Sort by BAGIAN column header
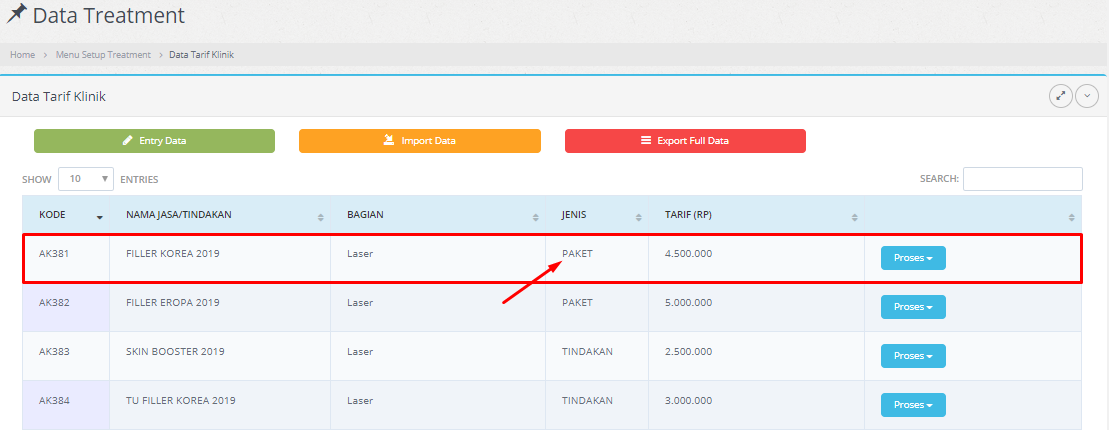Image resolution: width=1109 pixels, height=430 pixels. click(x=438, y=215)
